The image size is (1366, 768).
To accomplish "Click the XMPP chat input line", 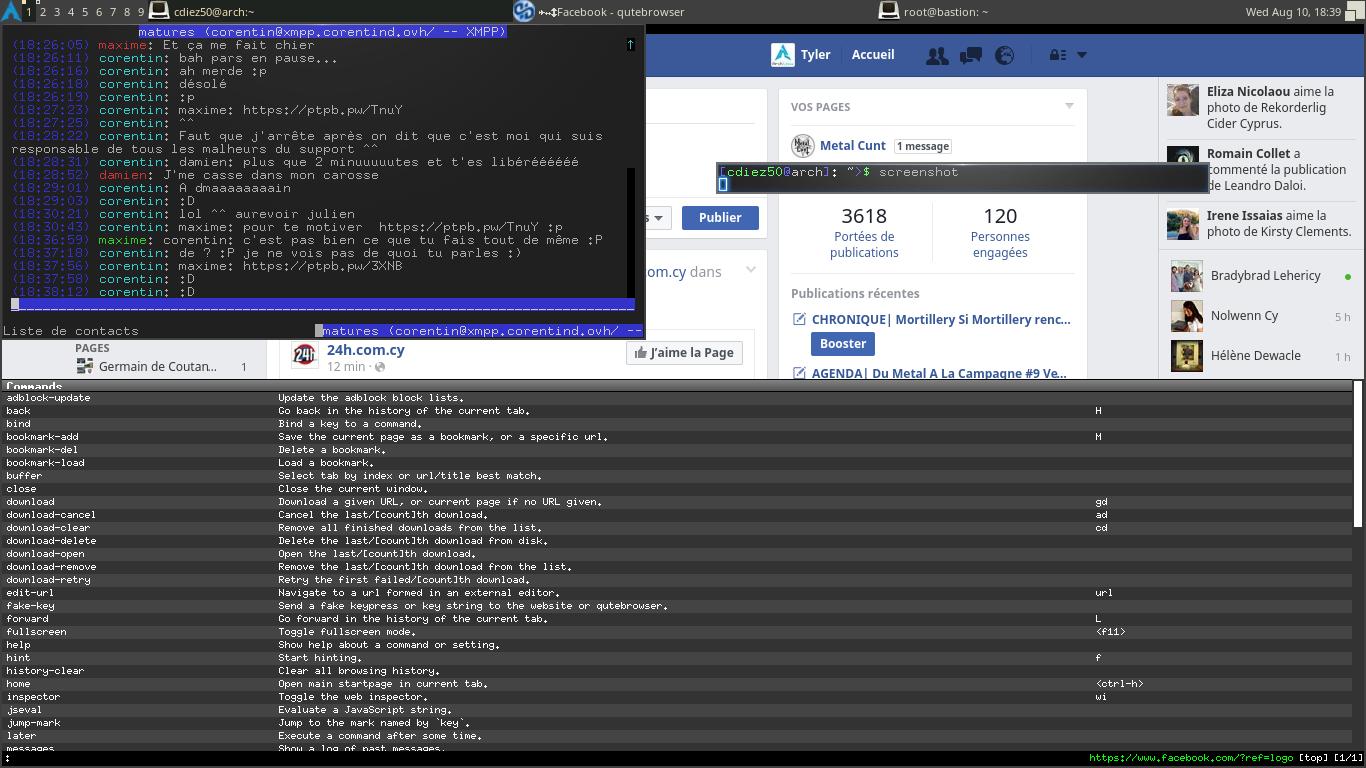I will tap(322, 305).
